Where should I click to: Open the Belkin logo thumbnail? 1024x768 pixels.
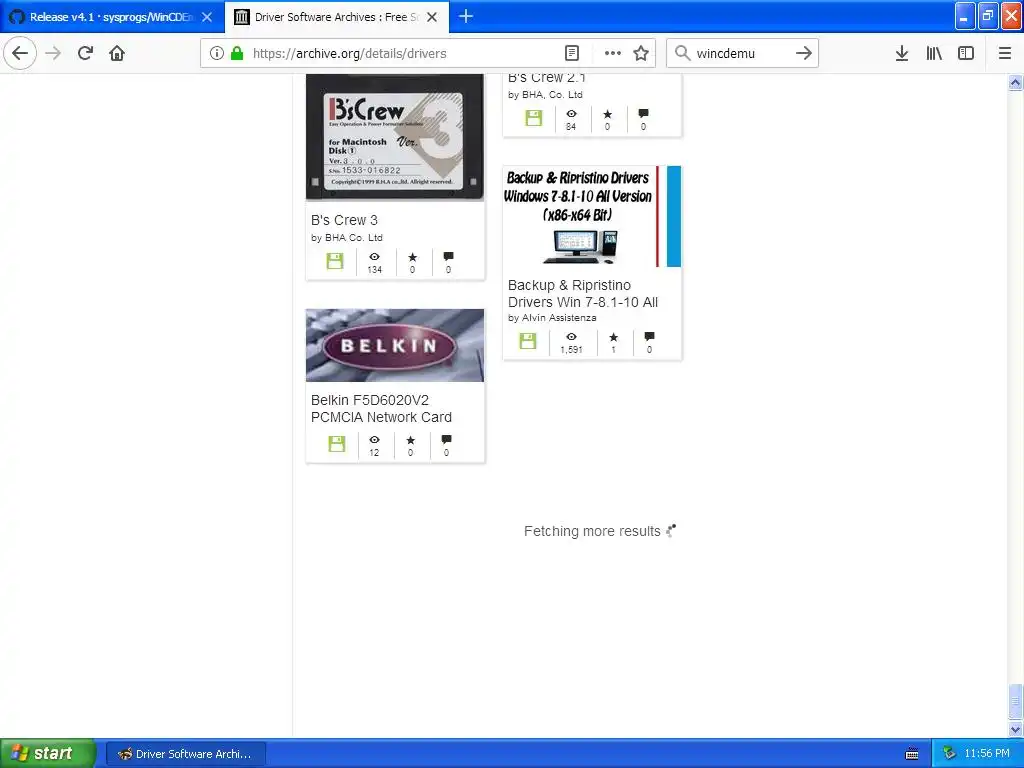(x=395, y=345)
